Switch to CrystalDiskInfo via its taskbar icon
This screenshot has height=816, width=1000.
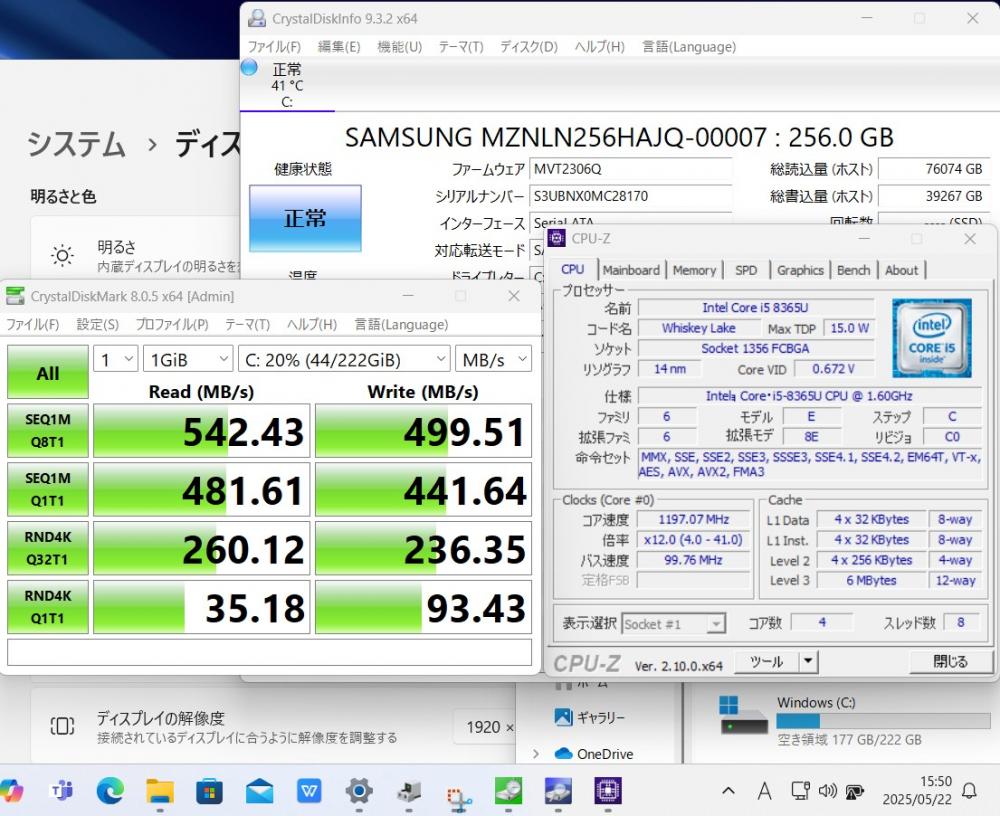[x=558, y=792]
